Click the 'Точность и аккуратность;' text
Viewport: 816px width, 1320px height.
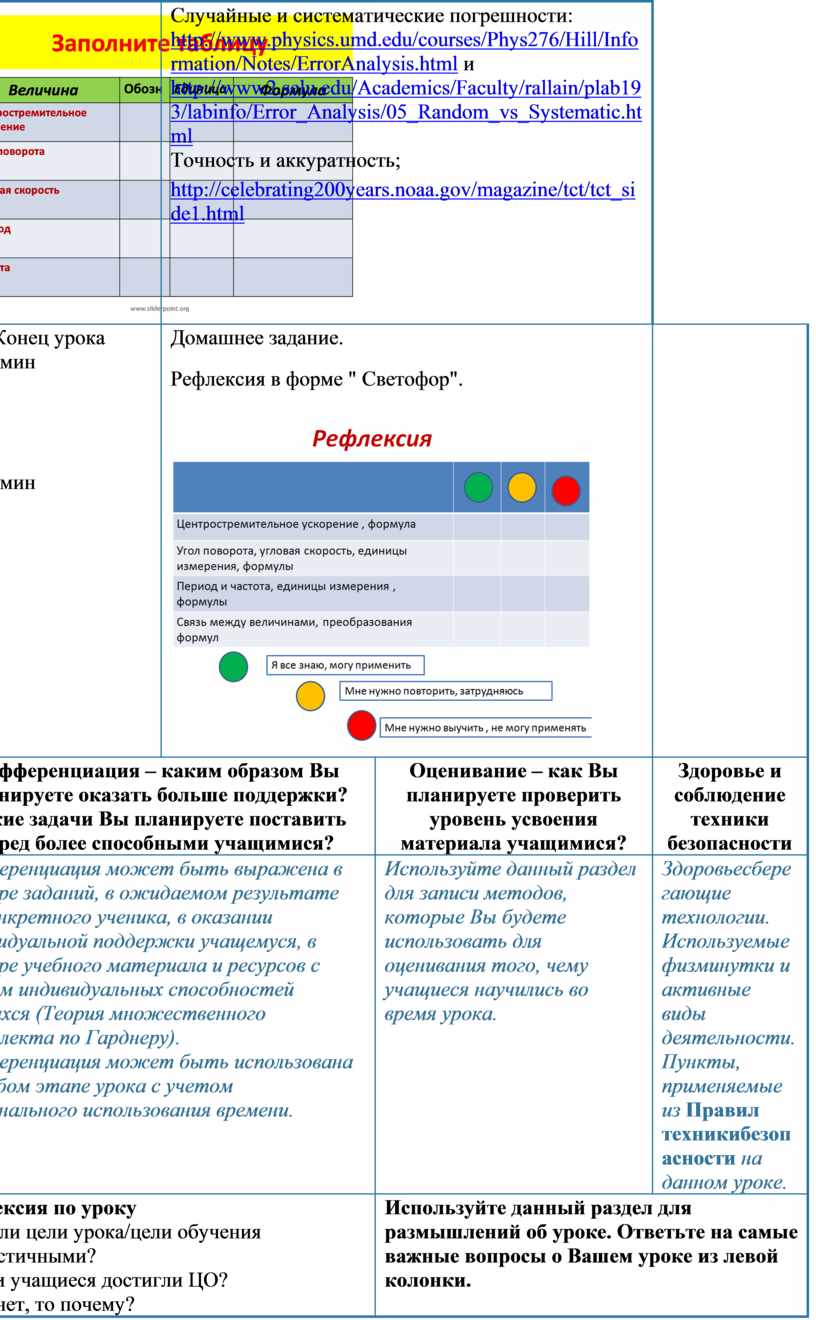click(285, 161)
